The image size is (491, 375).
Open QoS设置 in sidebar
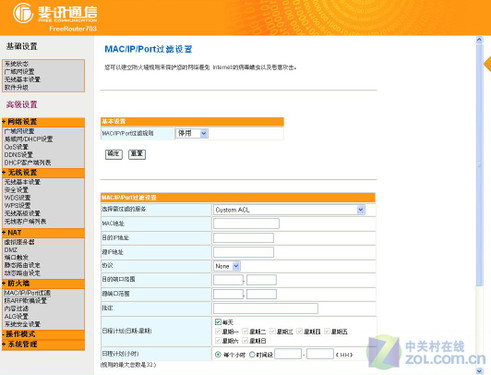coord(16,147)
